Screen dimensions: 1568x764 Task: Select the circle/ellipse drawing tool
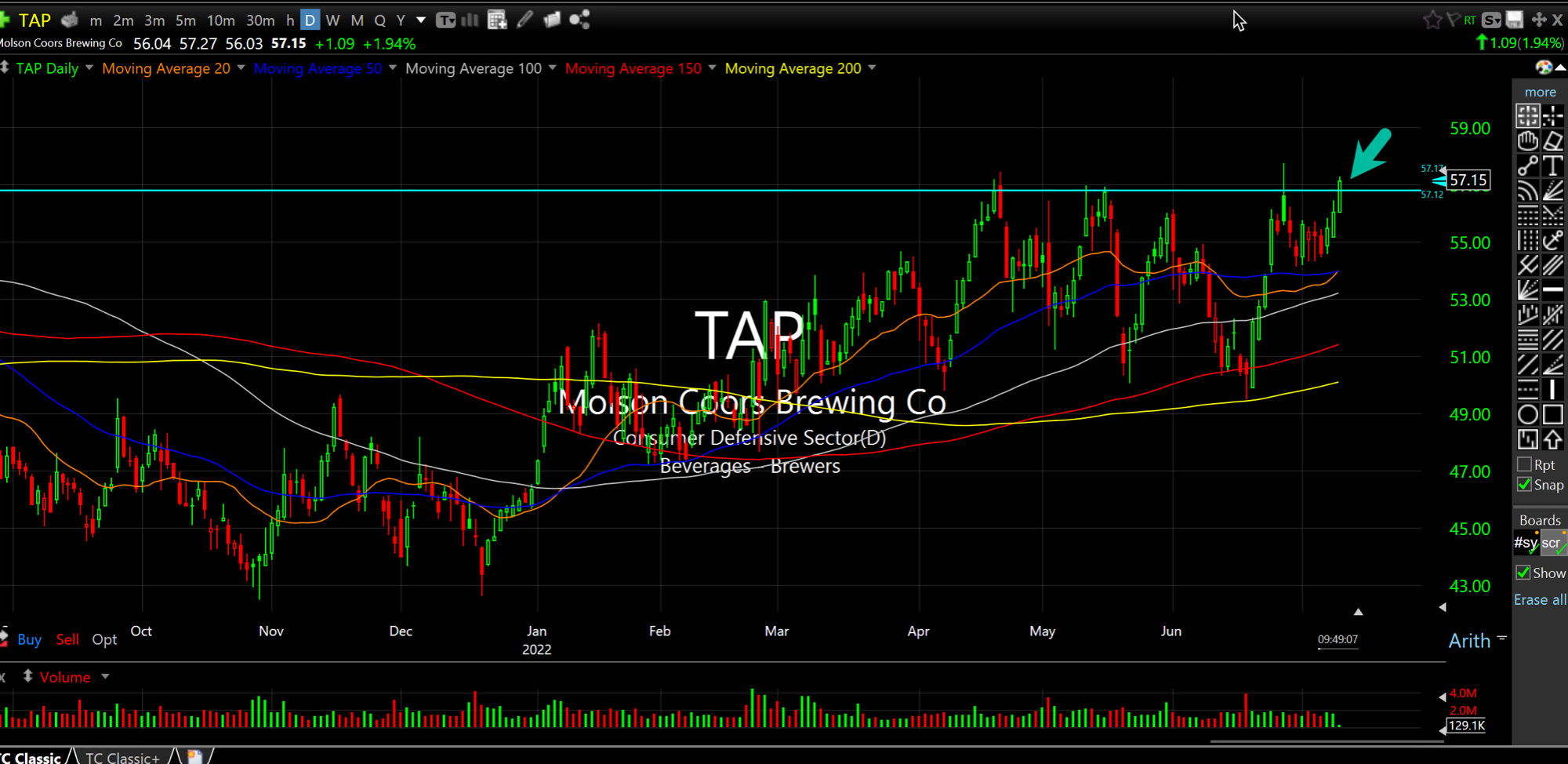click(1528, 414)
